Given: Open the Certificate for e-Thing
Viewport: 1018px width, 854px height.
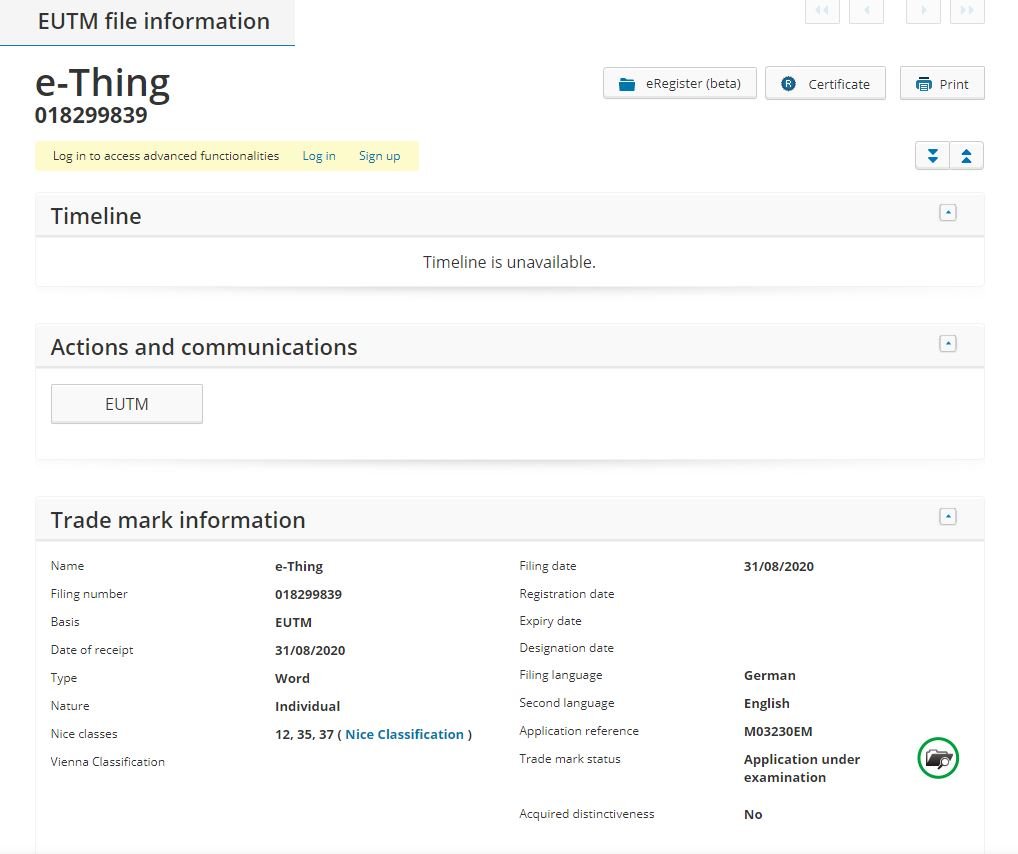Looking at the screenshot, I should click(826, 84).
